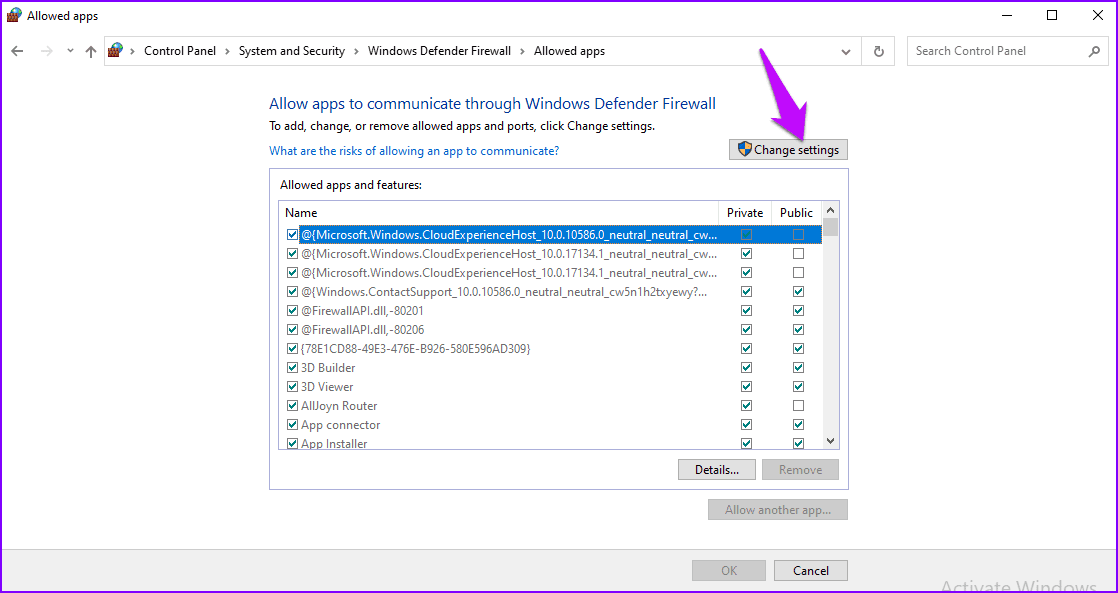
Task: Toggle the App Installer Public checkbox
Action: pyautogui.click(x=799, y=443)
